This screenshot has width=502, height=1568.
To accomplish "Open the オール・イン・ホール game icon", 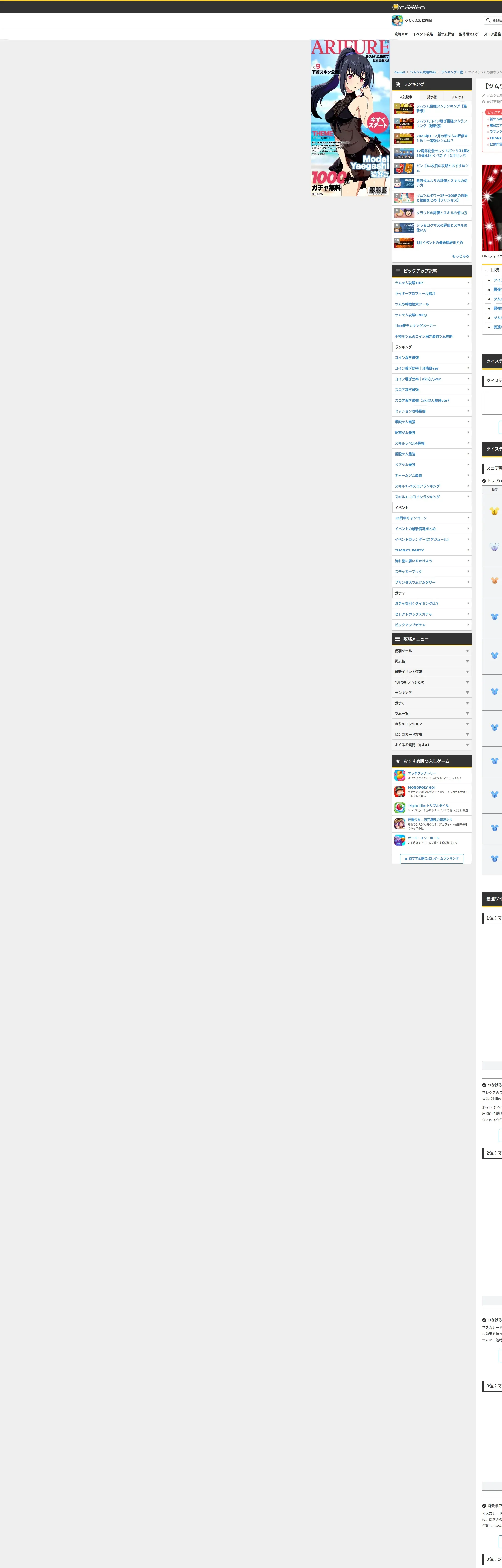I will (400, 840).
